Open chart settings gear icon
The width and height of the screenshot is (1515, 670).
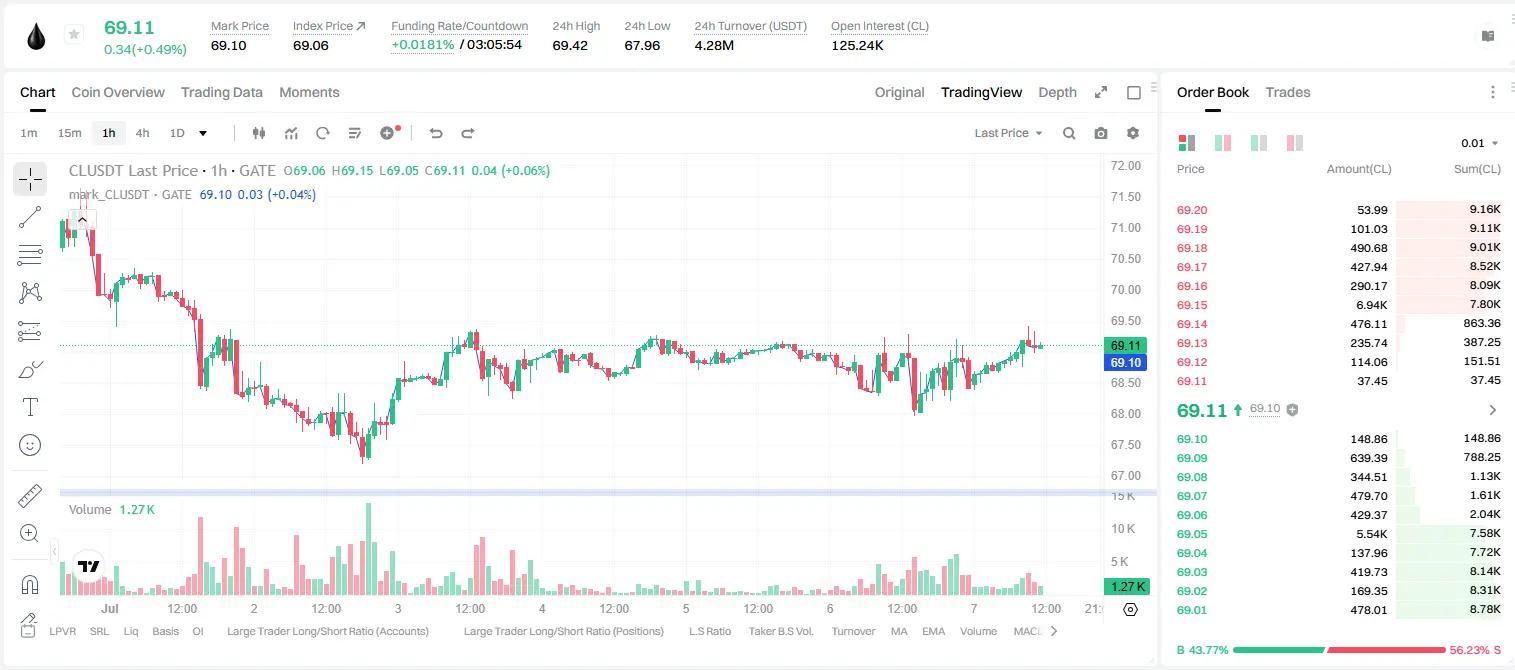1133,133
